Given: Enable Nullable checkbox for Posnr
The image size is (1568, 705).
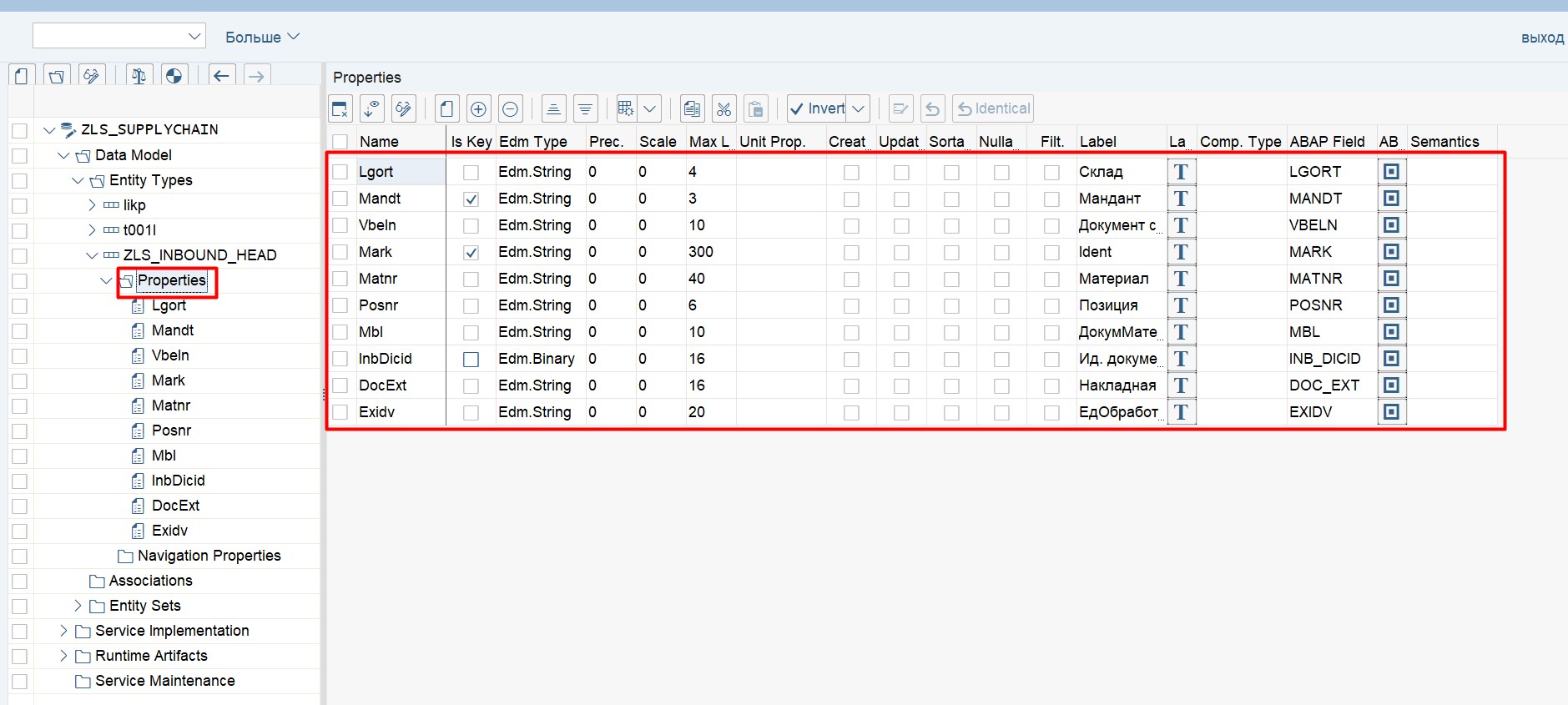Looking at the screenshot, I should tap(1001, 306).
